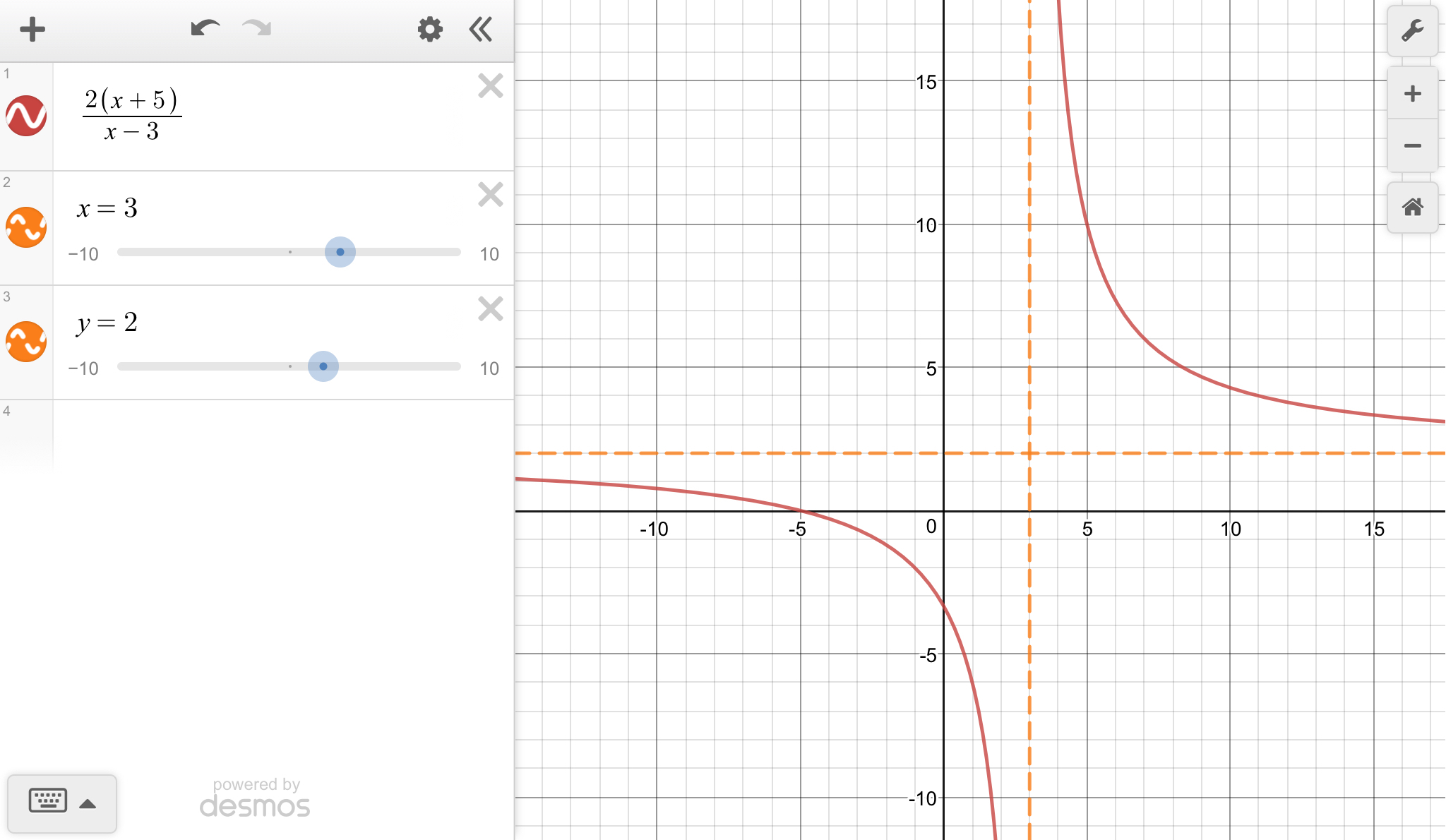Toggle visibility of the x = 3 line
This screenshot has height=840, width=1446.
tap(26, 227)
